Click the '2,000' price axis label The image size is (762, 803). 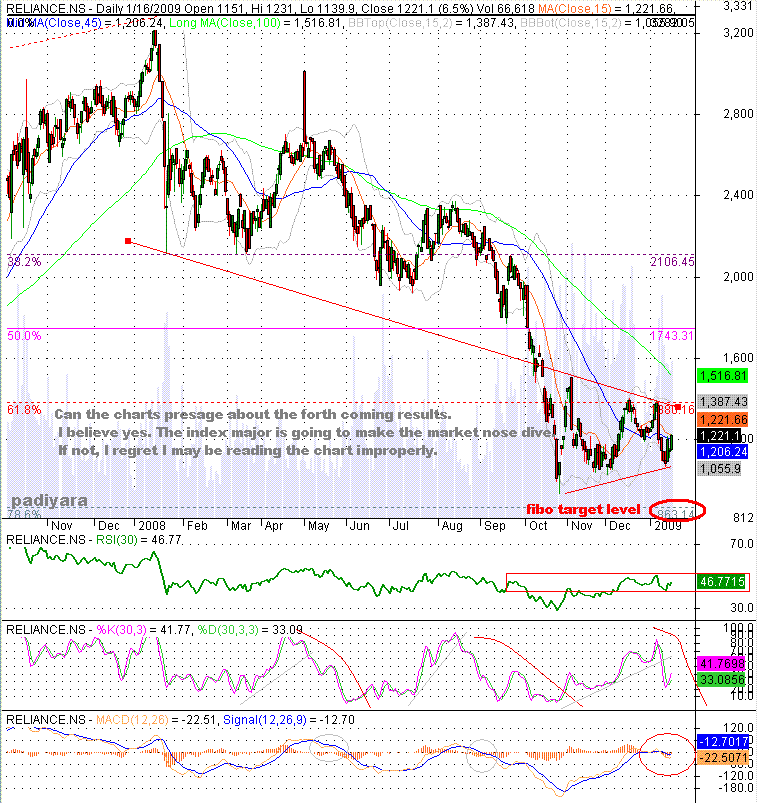pyautogui.click(x=738, y=277)
